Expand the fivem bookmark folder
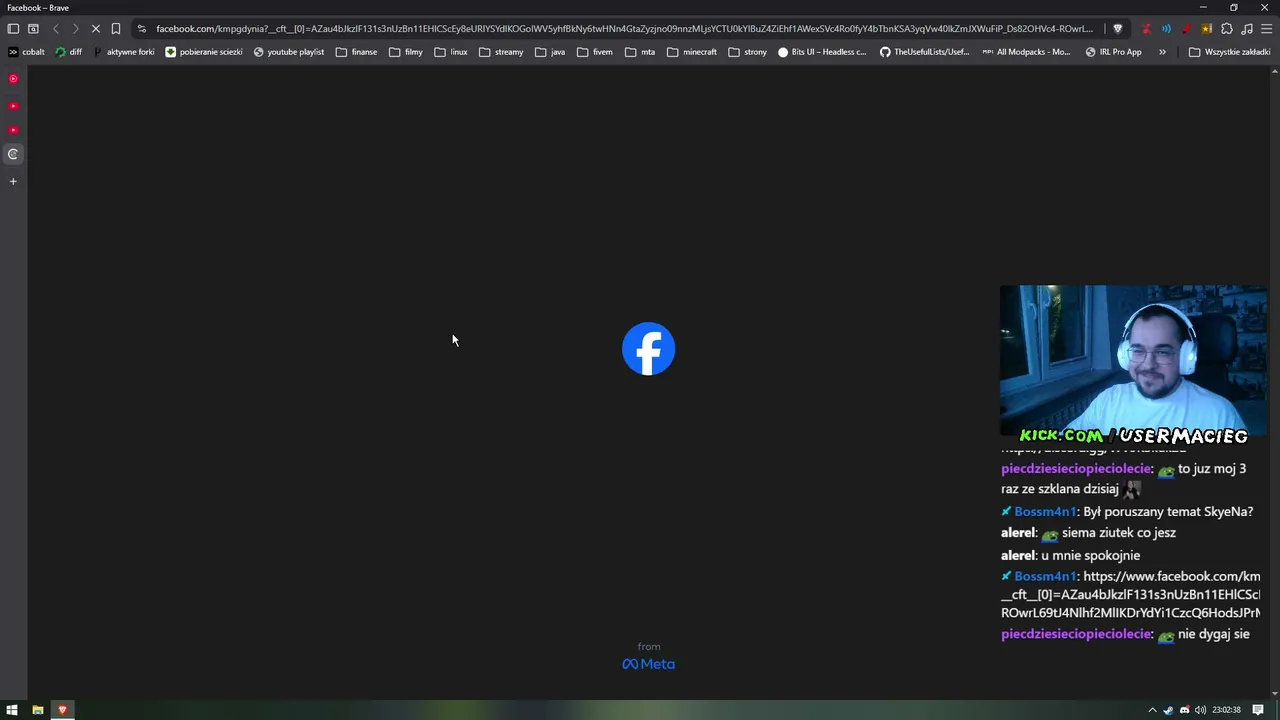The width and height of the screenshot is (1280, 720). [x=595, y=52]
